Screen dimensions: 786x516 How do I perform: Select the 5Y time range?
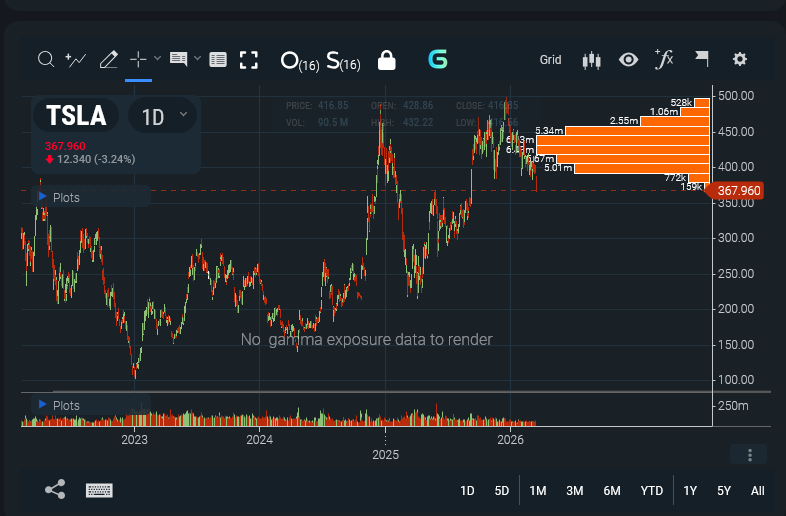724,490
